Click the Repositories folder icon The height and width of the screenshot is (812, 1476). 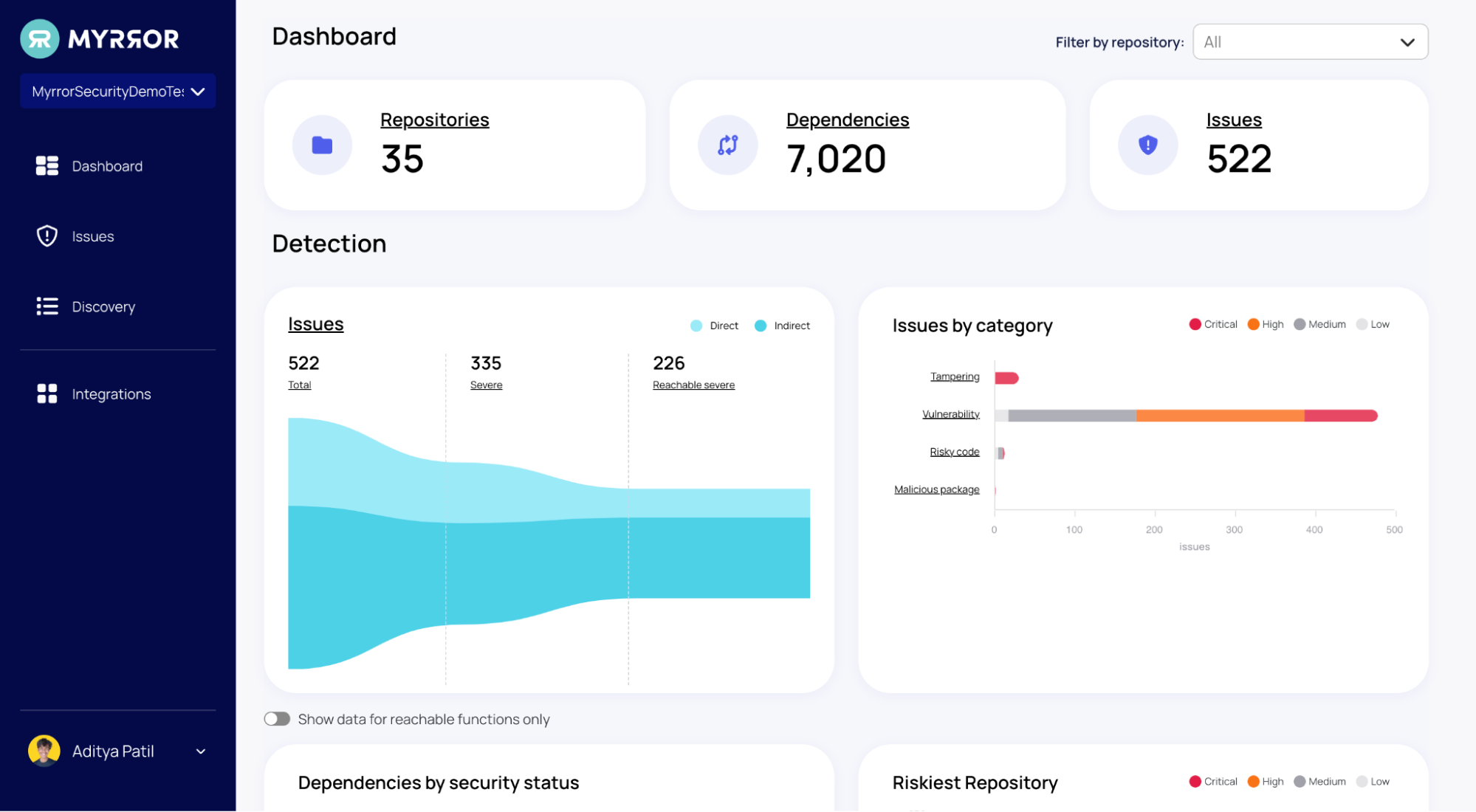[x=322, y=145]
